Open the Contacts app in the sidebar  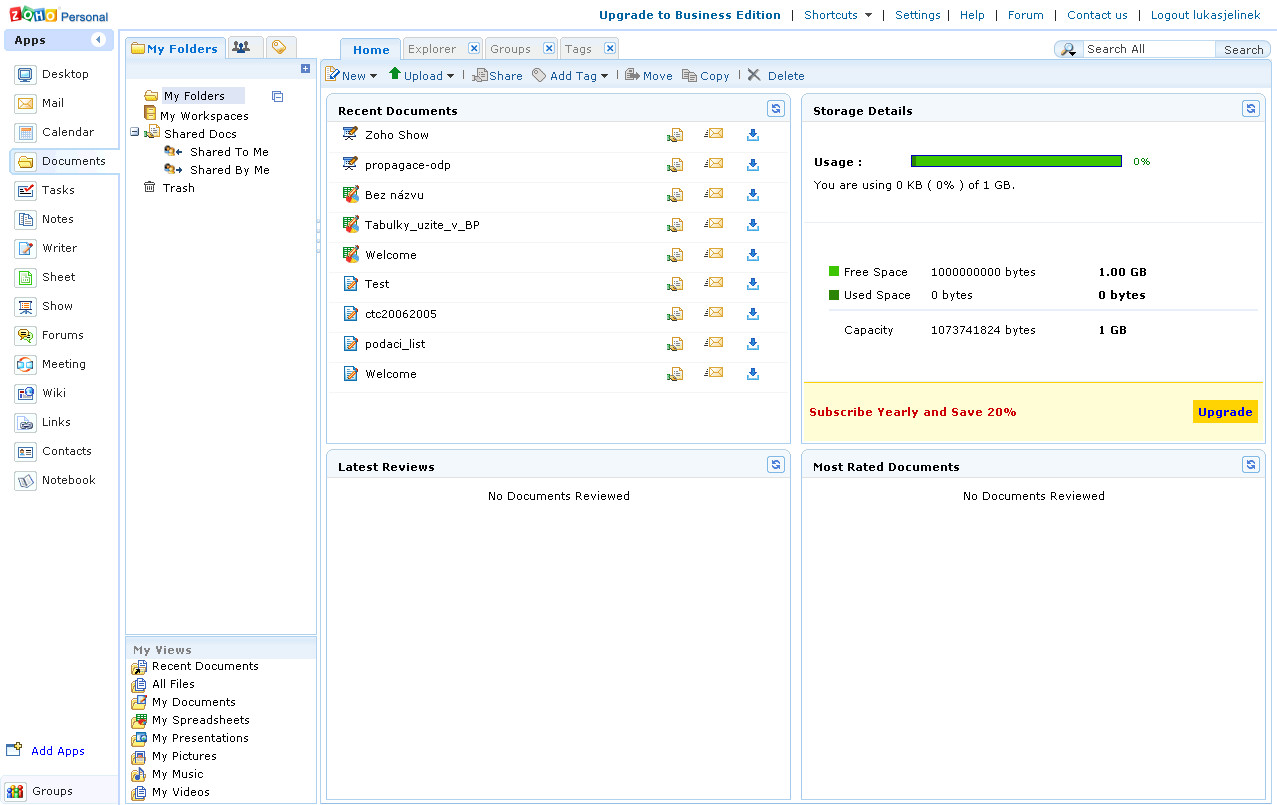[54, 451]
